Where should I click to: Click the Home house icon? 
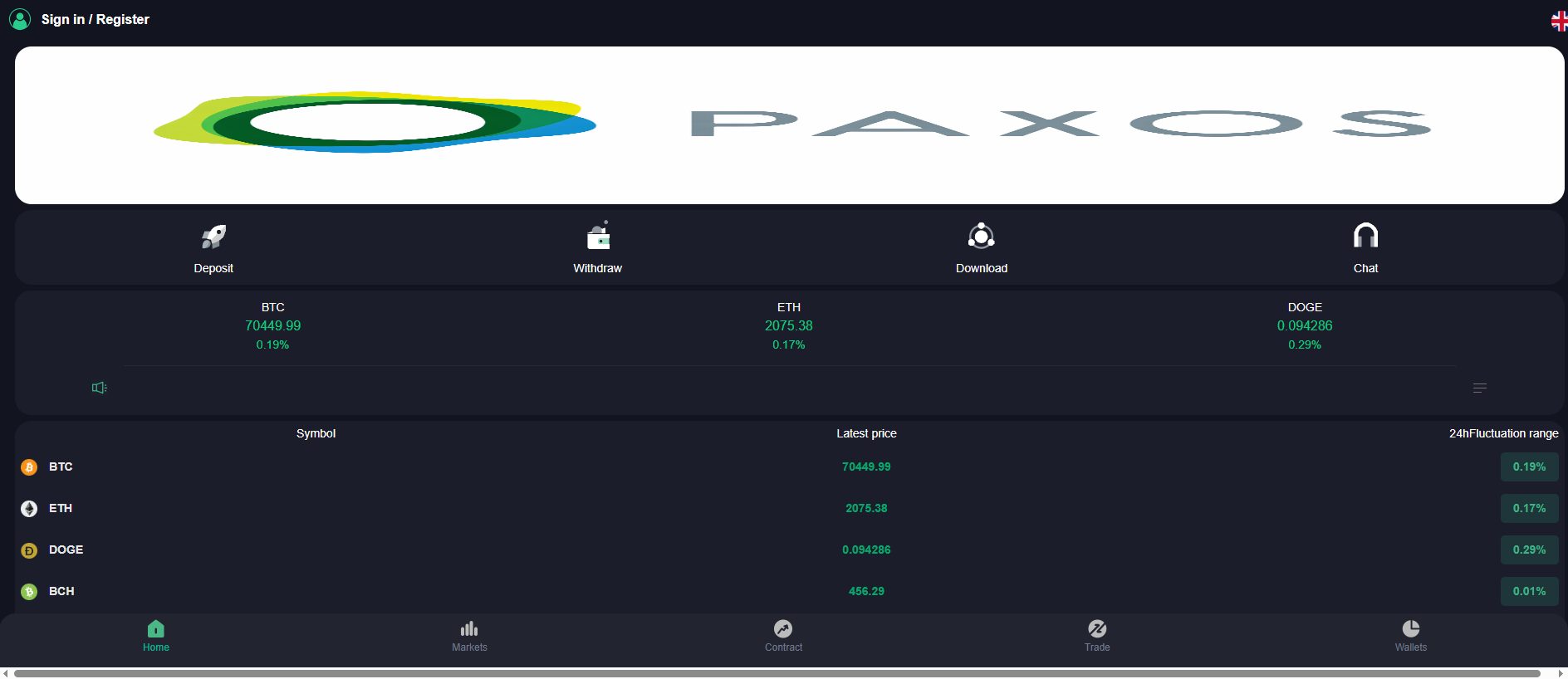pos(156,628)
